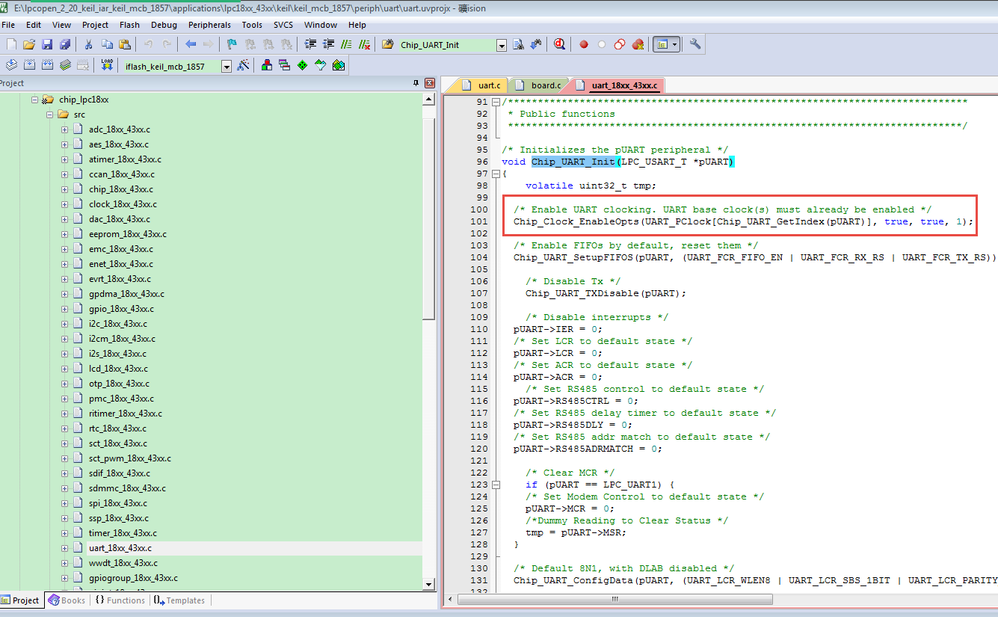Screen dimensions: 998x617
Task: Click the Copy icon in toolbar
Action: pyautogui.click(x=107, y=45)
